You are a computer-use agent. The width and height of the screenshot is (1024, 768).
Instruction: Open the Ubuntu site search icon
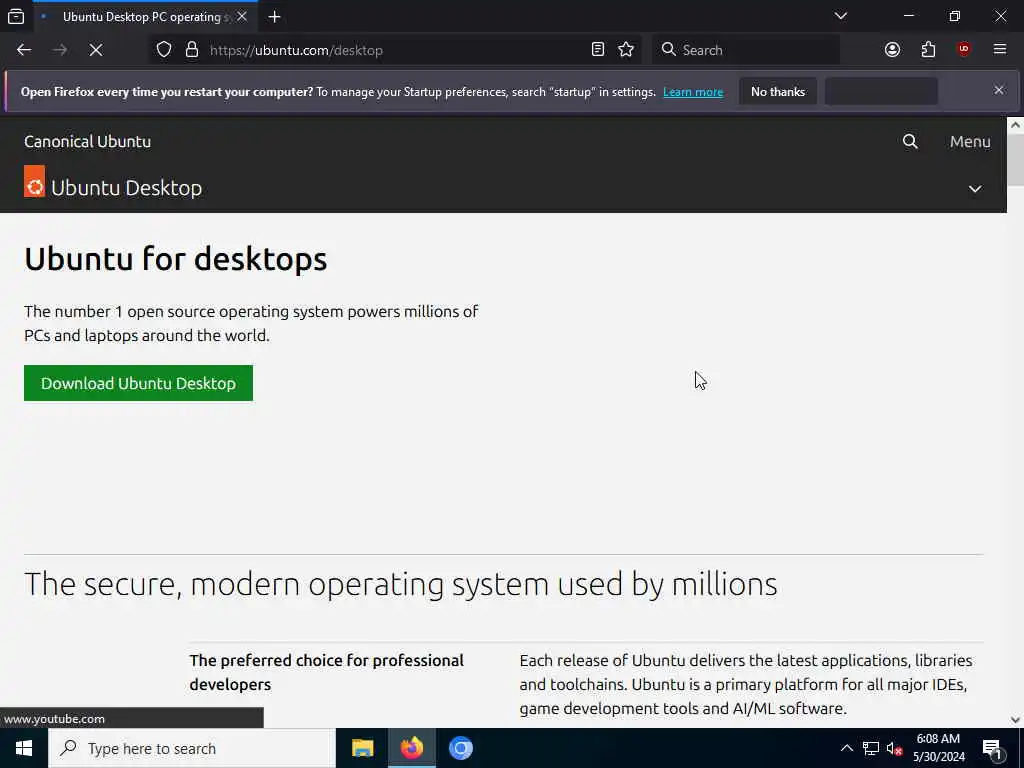pos(910,141)
